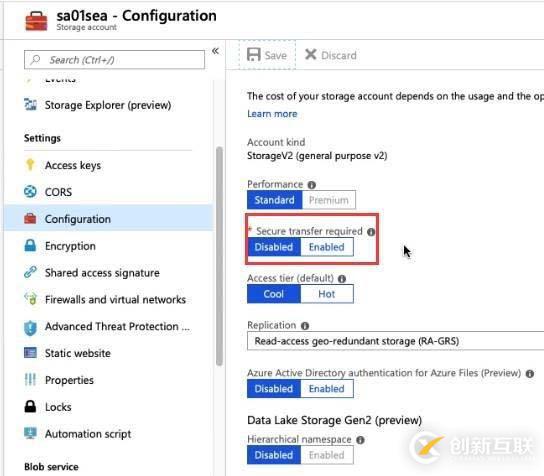Image resolution: width=544 pixels, height=476 pixels.
Task: Click the Storage Explorer icon
Action: 31,104
